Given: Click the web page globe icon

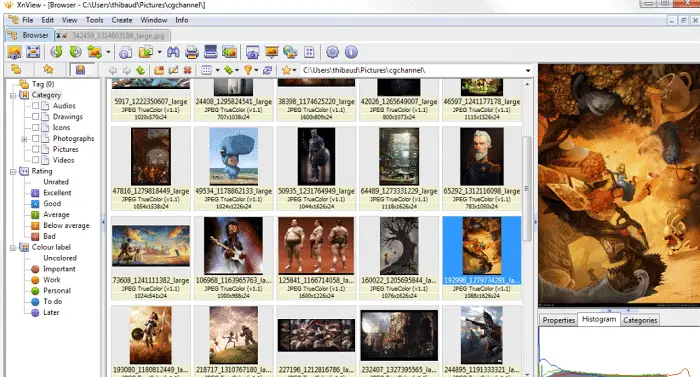Looking at the screenshot, I should 290,52.
